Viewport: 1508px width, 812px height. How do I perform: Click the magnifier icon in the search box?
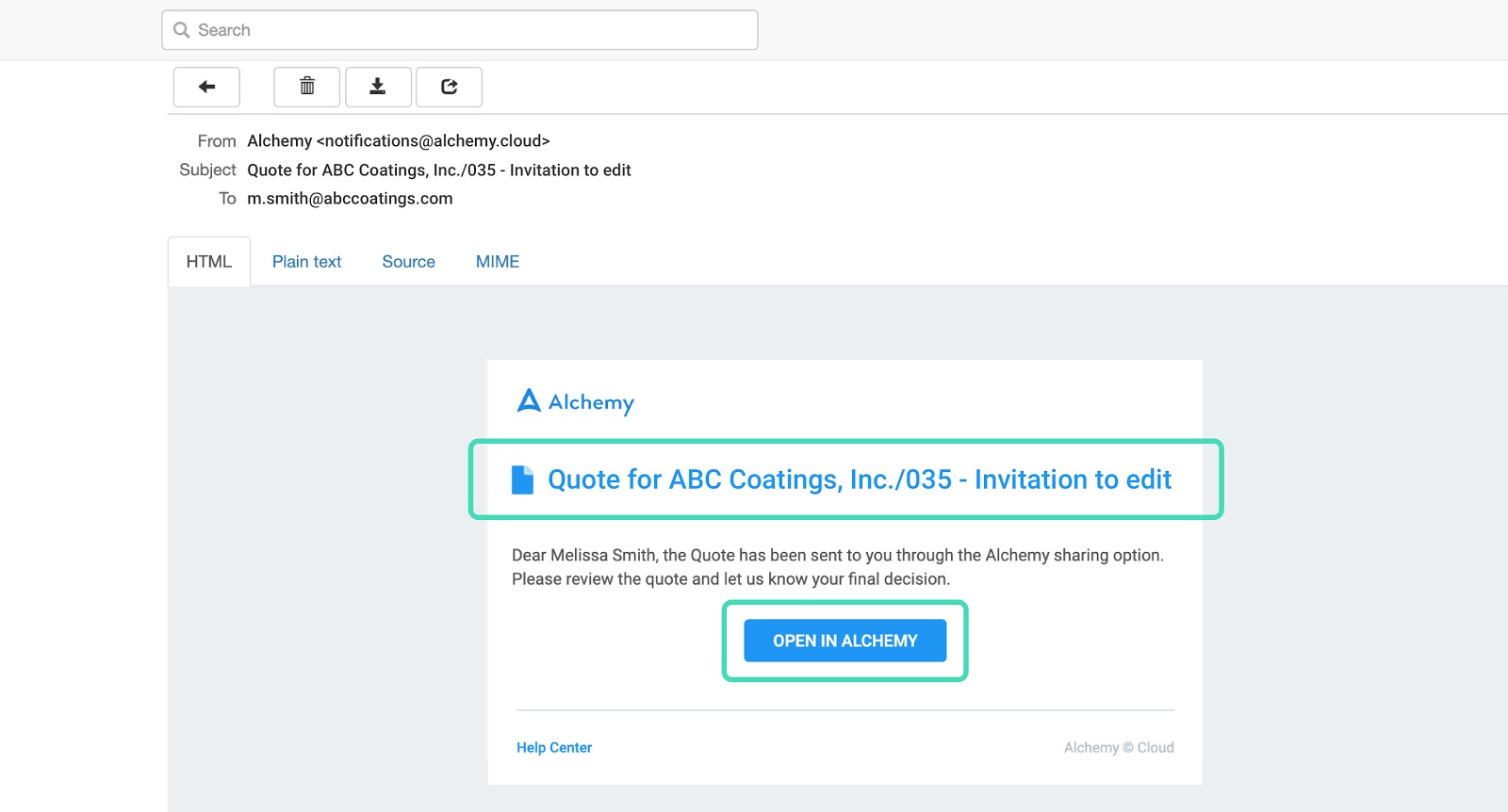click(x=182, y=30)
